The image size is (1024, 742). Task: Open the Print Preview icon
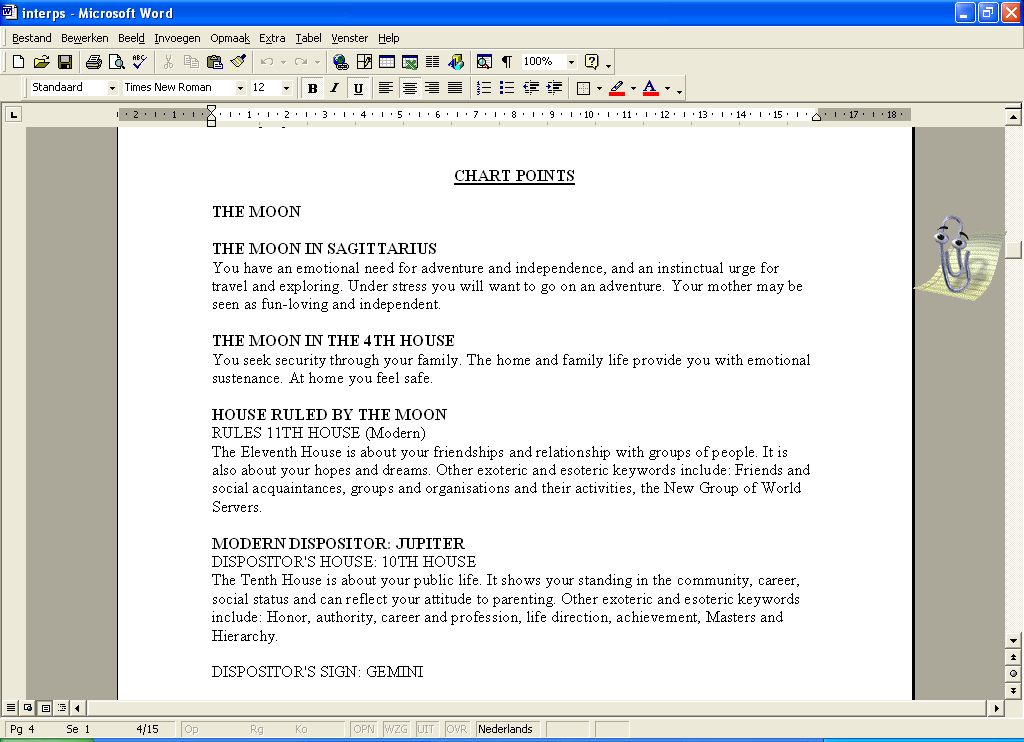pyautogui.click(x=117, y=62)
